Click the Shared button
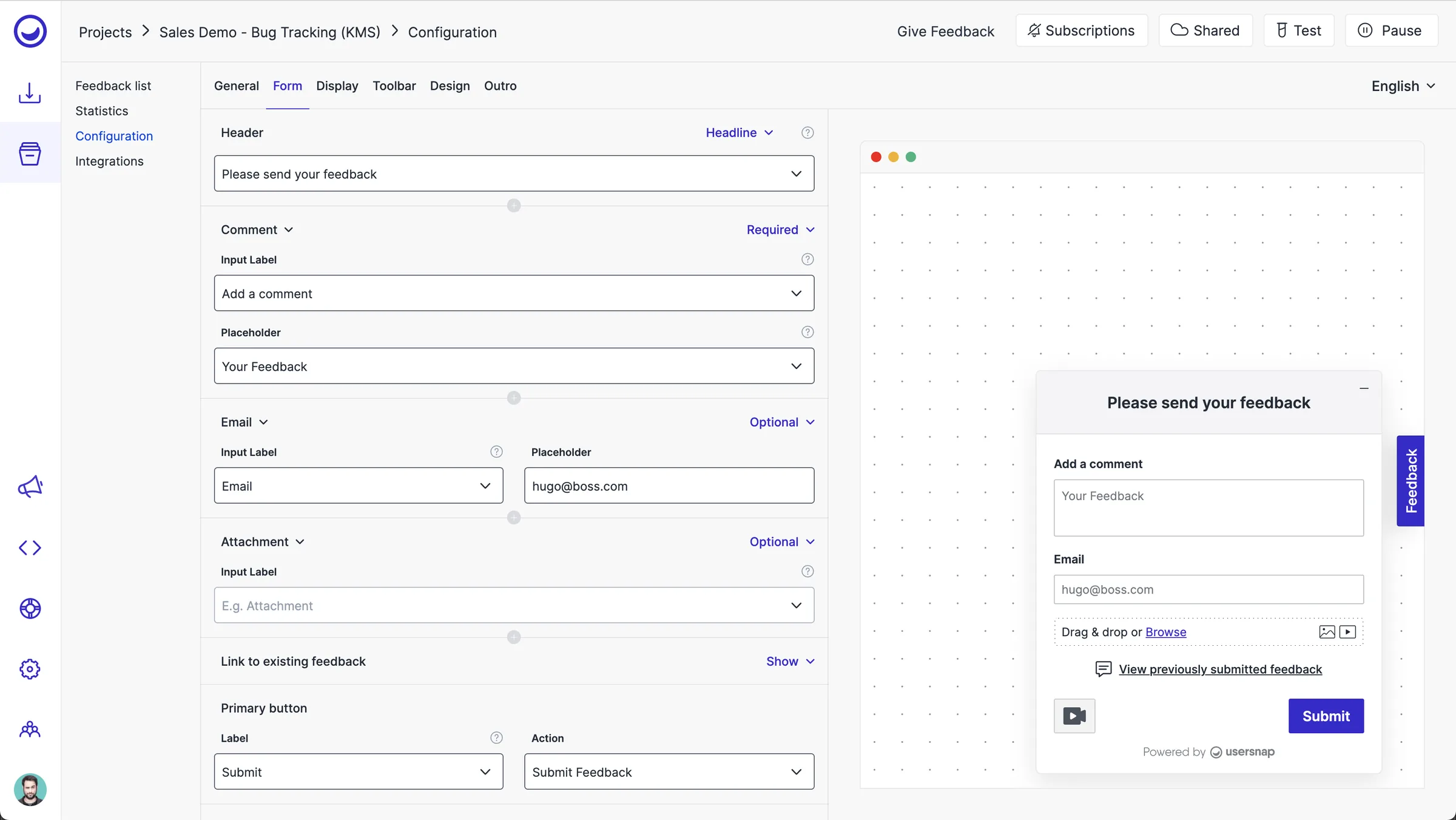 1205,30
